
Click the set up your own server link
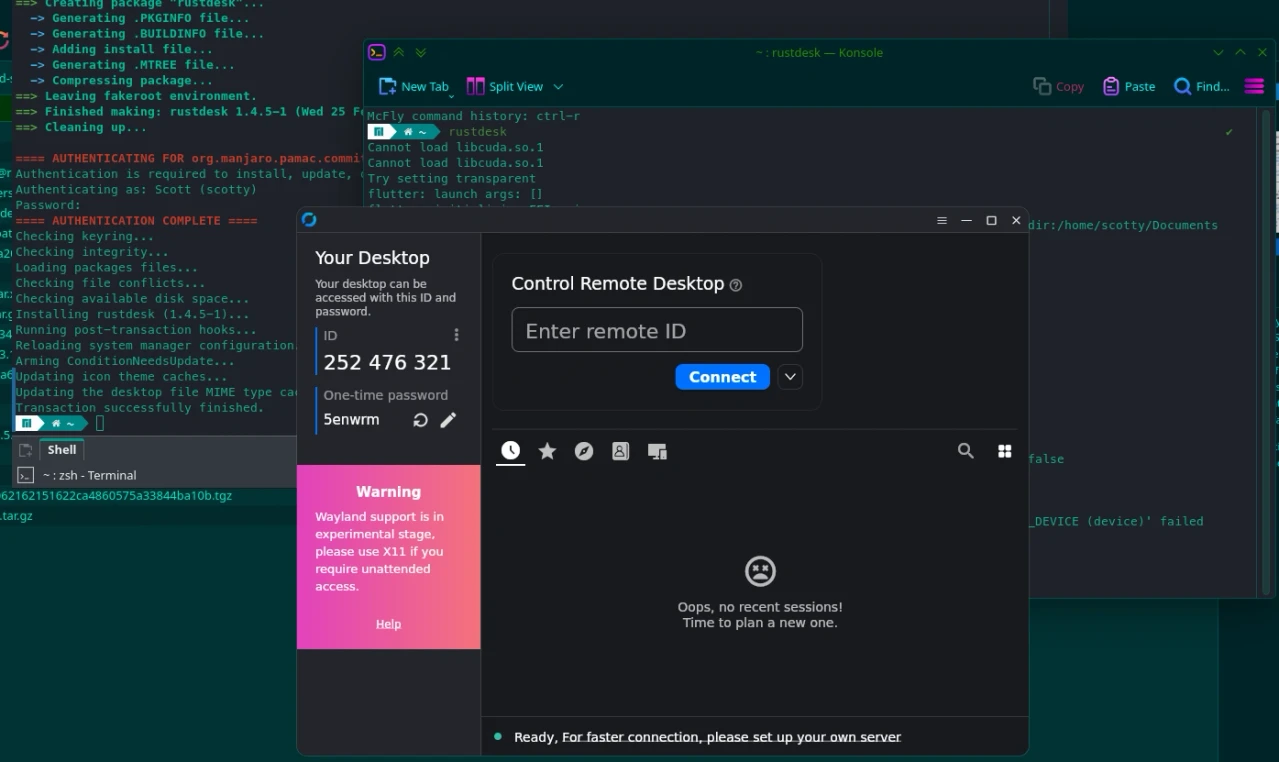tap(731, 737)
